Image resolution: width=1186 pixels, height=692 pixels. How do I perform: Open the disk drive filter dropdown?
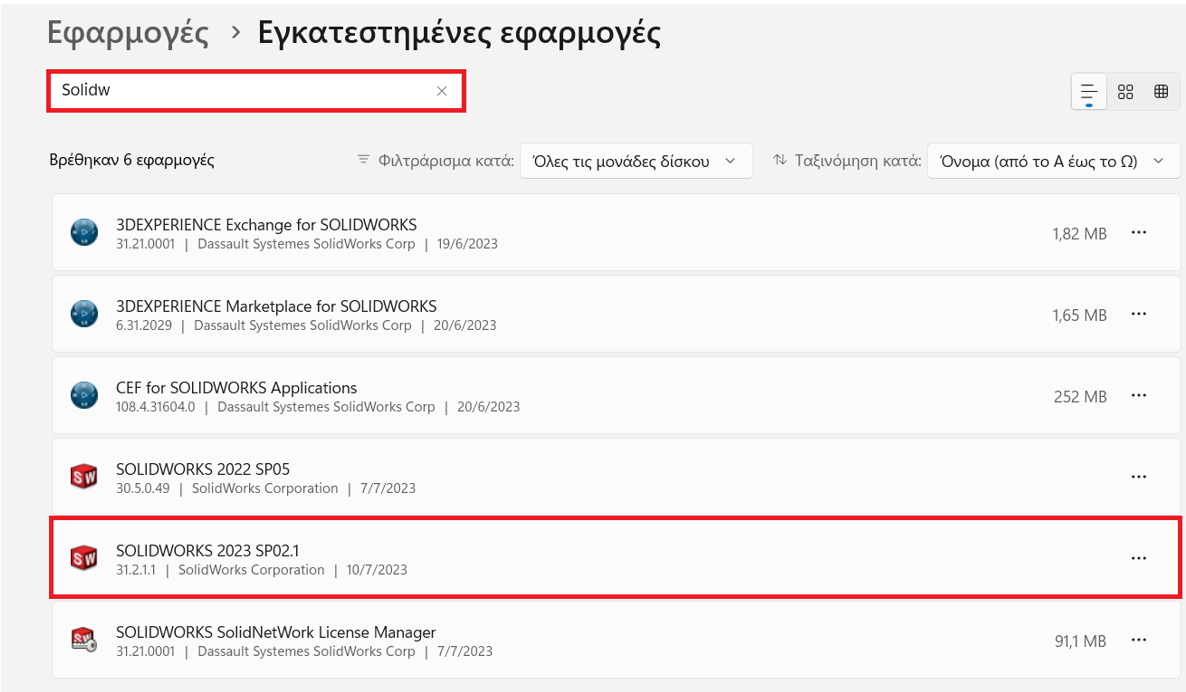[636, 161]
